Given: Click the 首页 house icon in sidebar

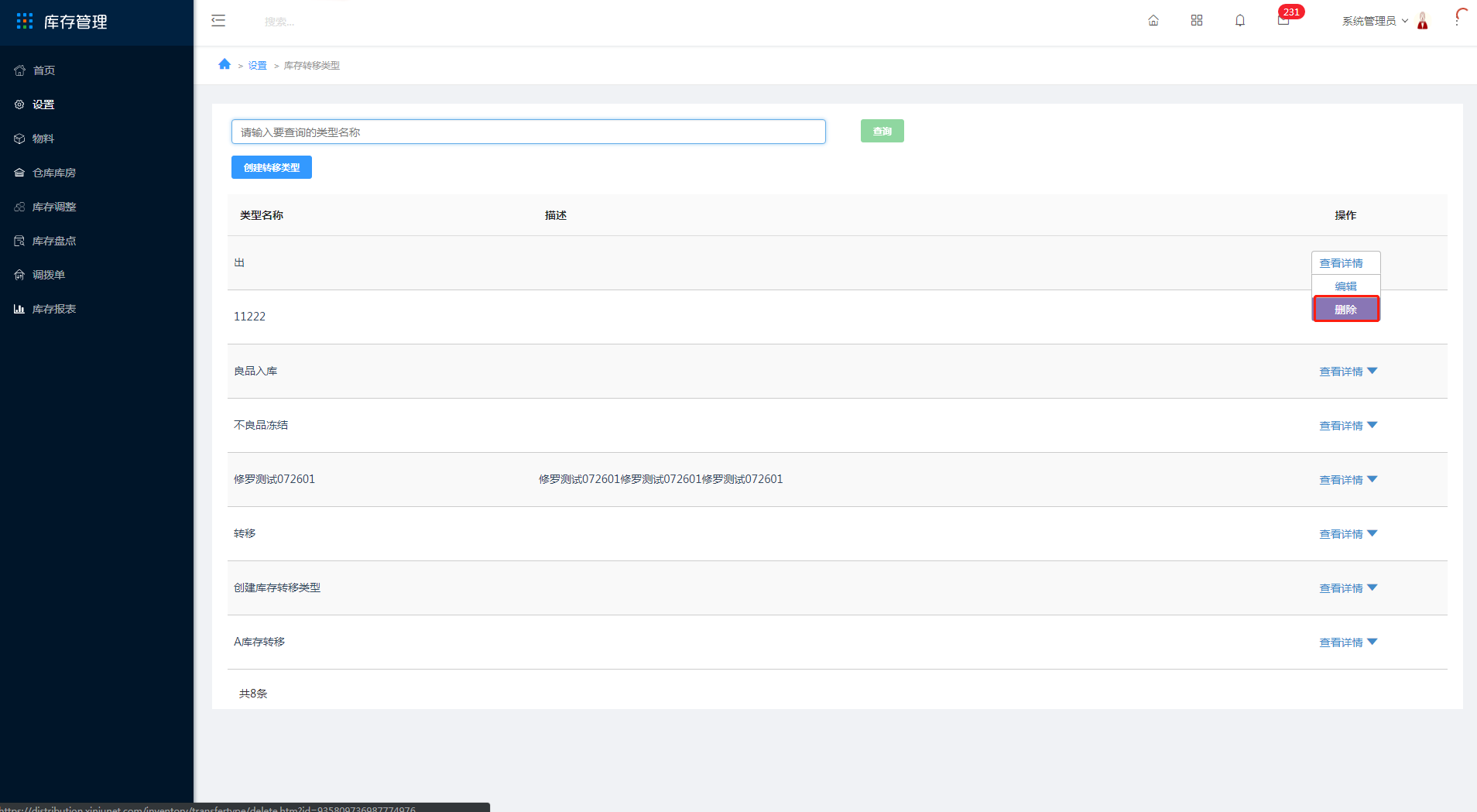Looking at the screenshot, I should click(x=19, y=70).
